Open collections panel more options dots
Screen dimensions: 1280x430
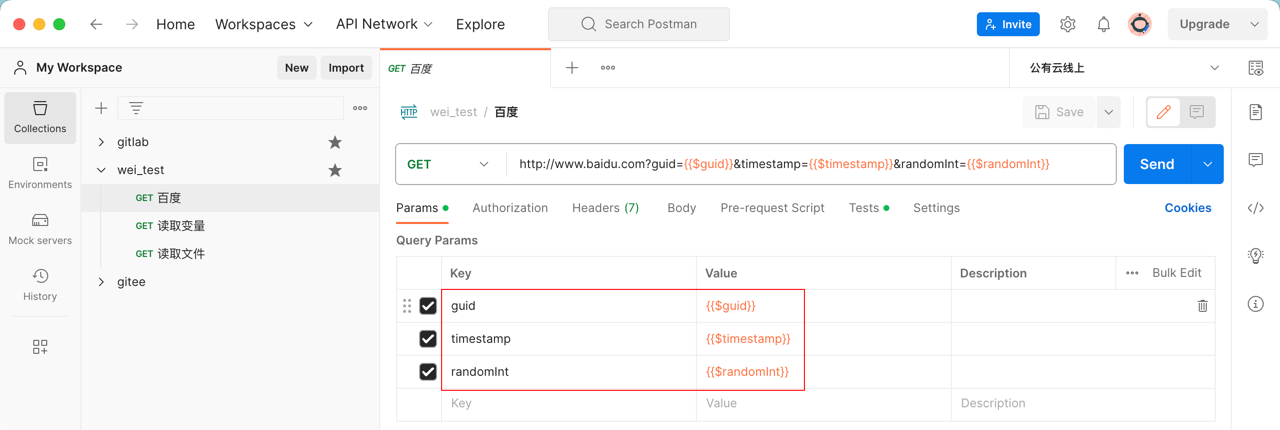[x=360, y=108]
